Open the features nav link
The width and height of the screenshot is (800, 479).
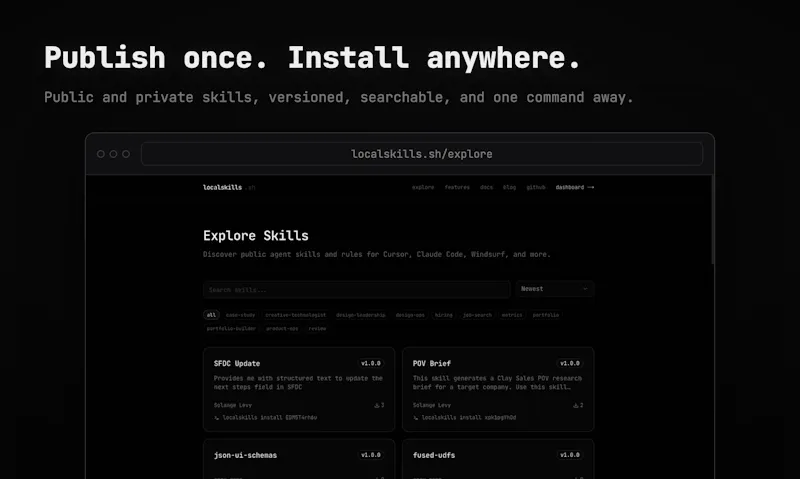click(457, 187)
